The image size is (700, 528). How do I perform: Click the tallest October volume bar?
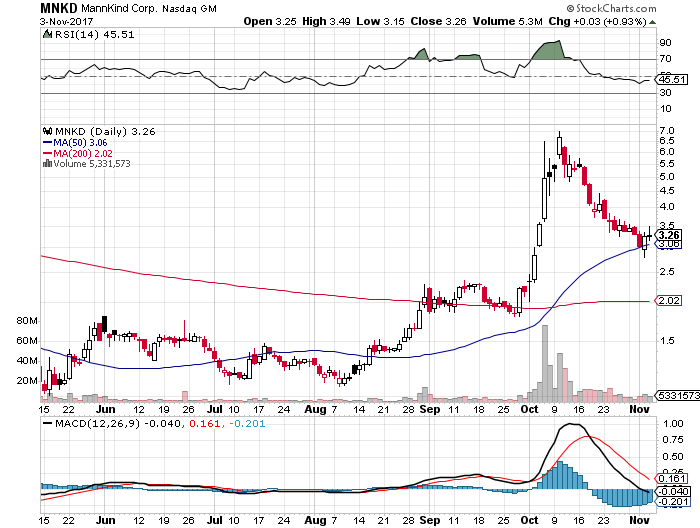545,363
